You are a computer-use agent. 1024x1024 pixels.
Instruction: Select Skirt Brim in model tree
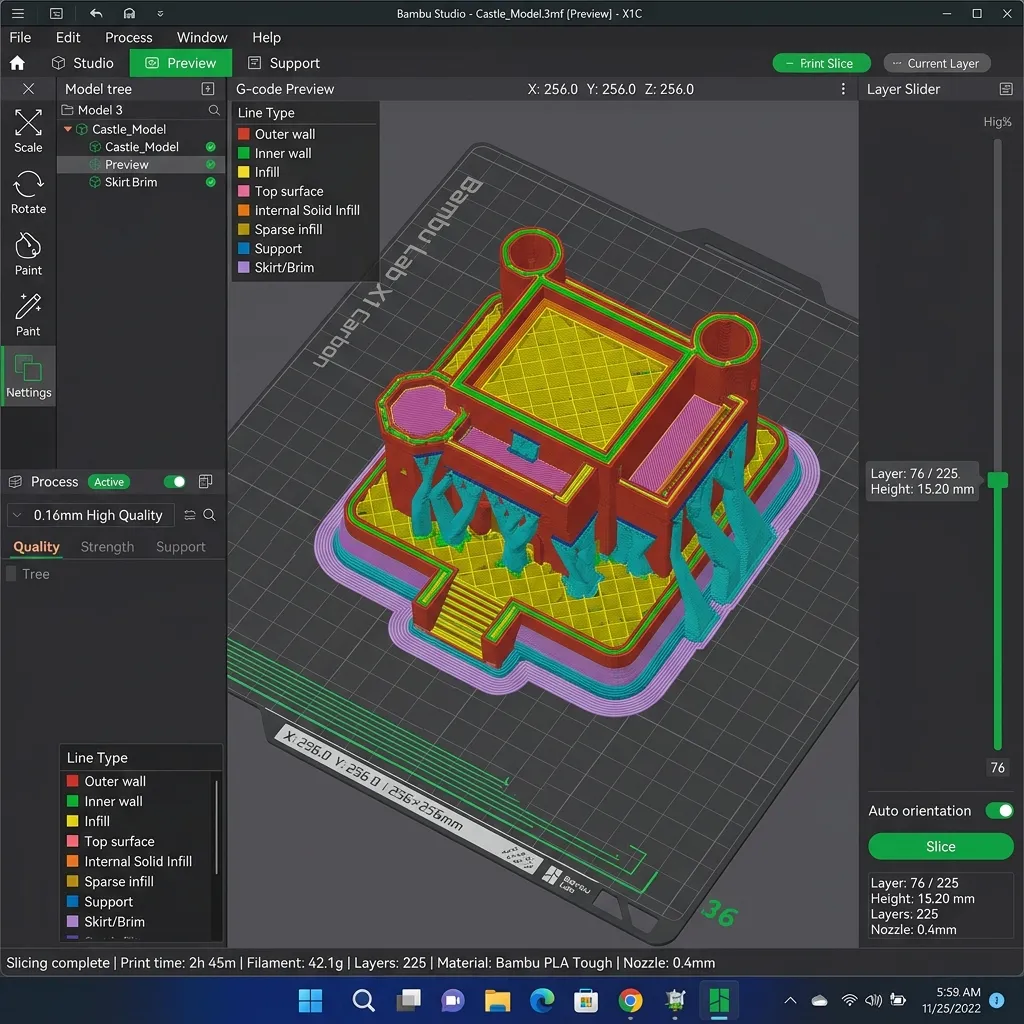pos(131,182)
